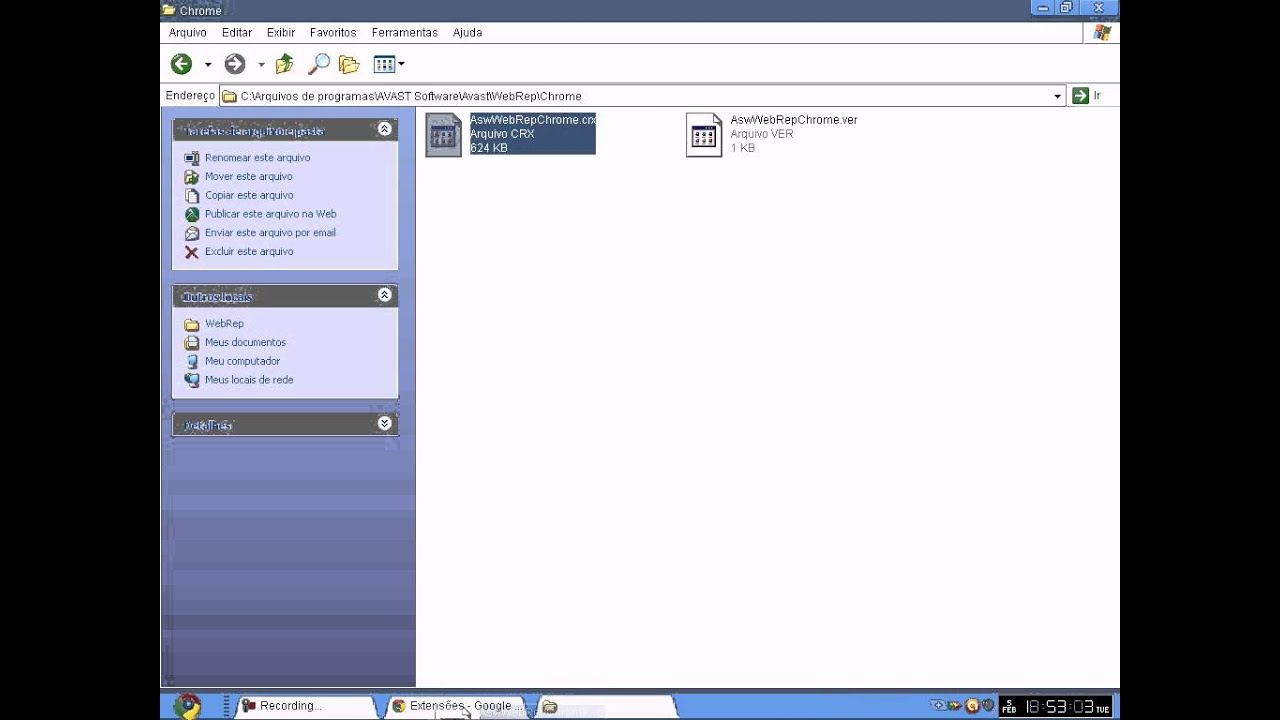Click the Ir go button
Screen dimensions: 1280x720
pos(1086,96)
